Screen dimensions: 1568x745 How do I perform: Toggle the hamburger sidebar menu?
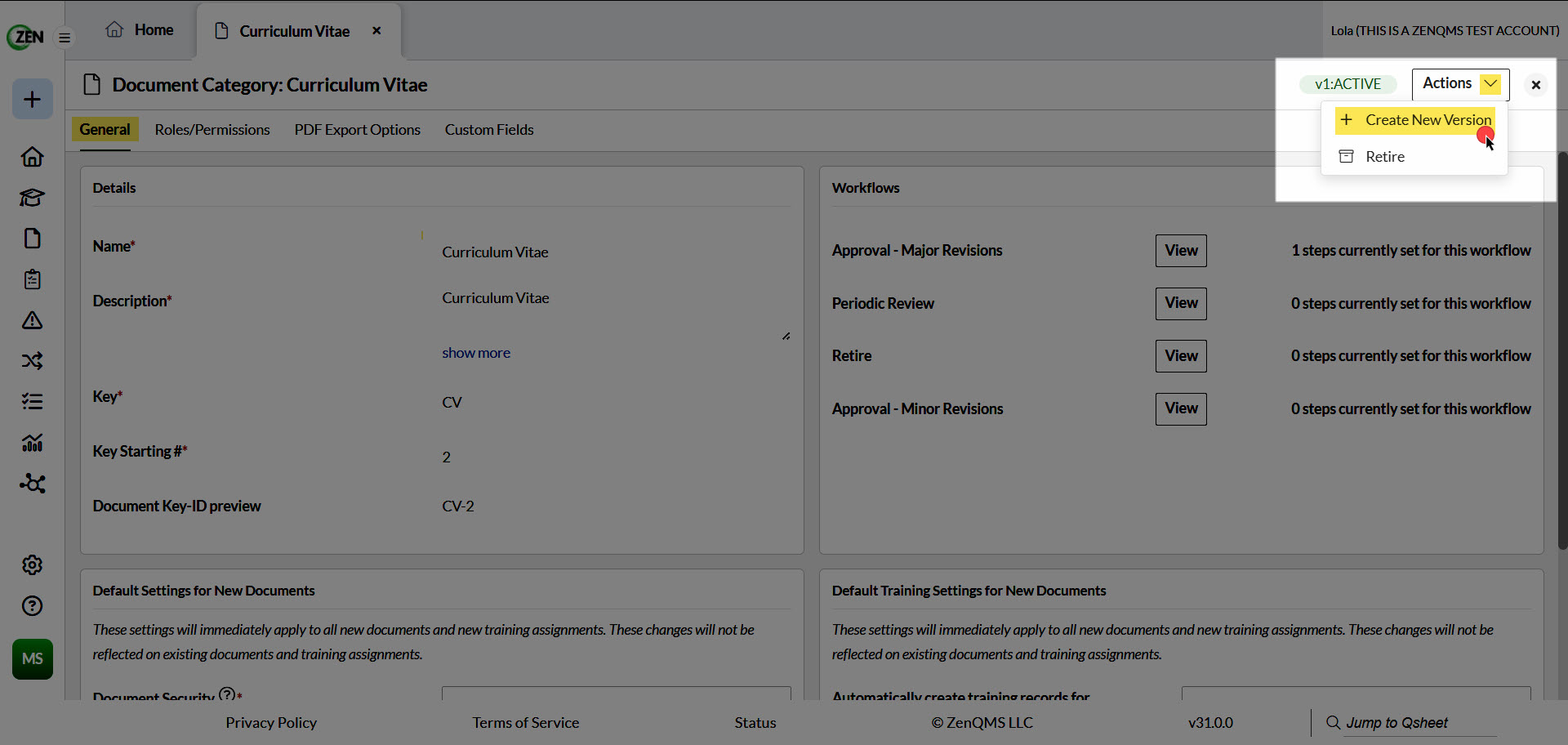[x=65, y=38]
